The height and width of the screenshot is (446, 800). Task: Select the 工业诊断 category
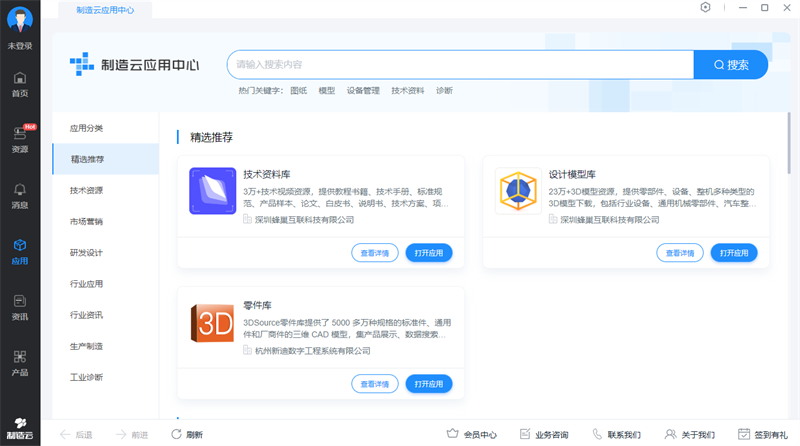coord(106,377)
